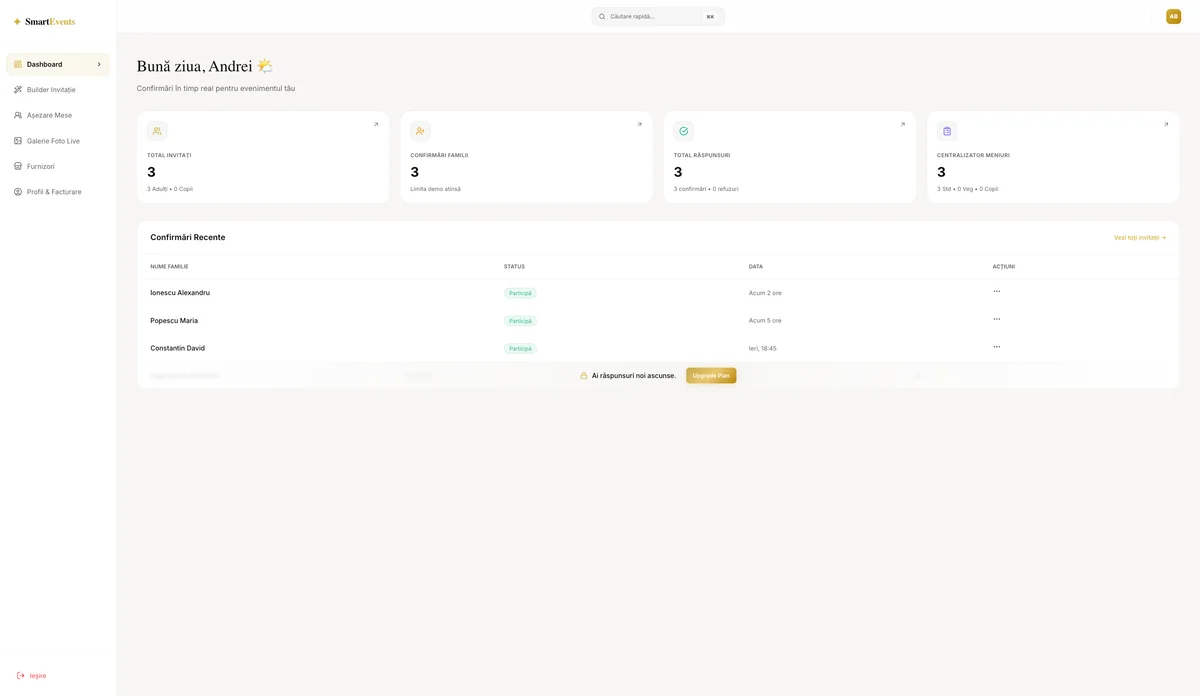Open actions menu for Constantin David
1200x696 pixels.
[996, 347]
